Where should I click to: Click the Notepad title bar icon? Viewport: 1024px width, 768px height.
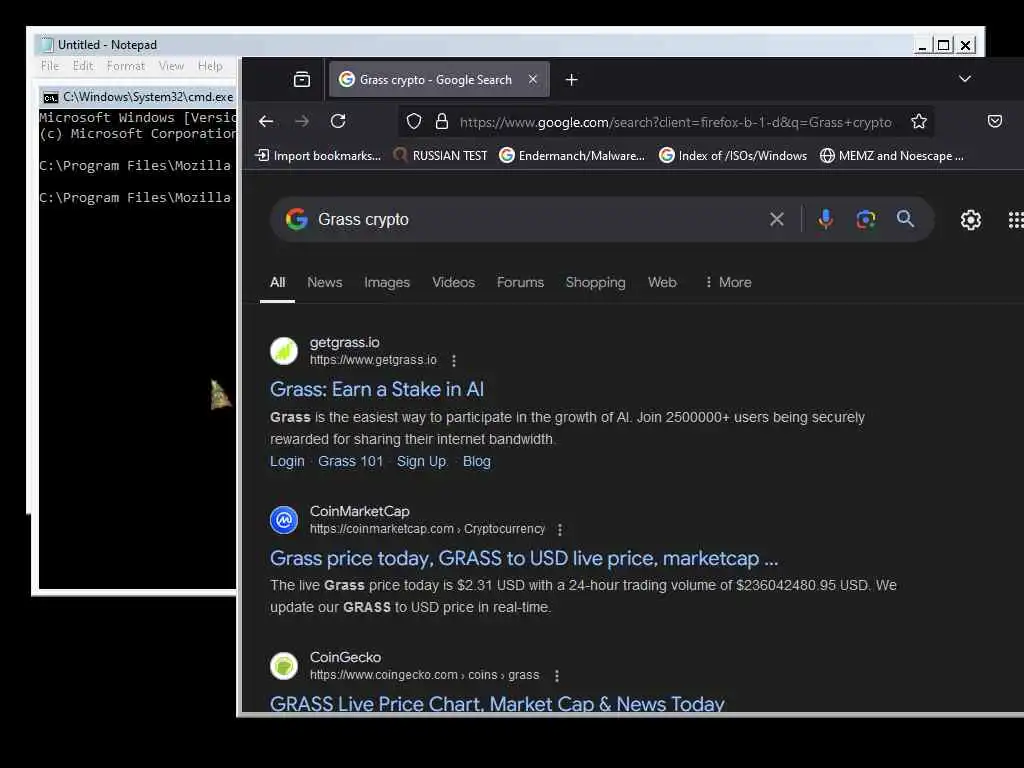coord(47,44)
